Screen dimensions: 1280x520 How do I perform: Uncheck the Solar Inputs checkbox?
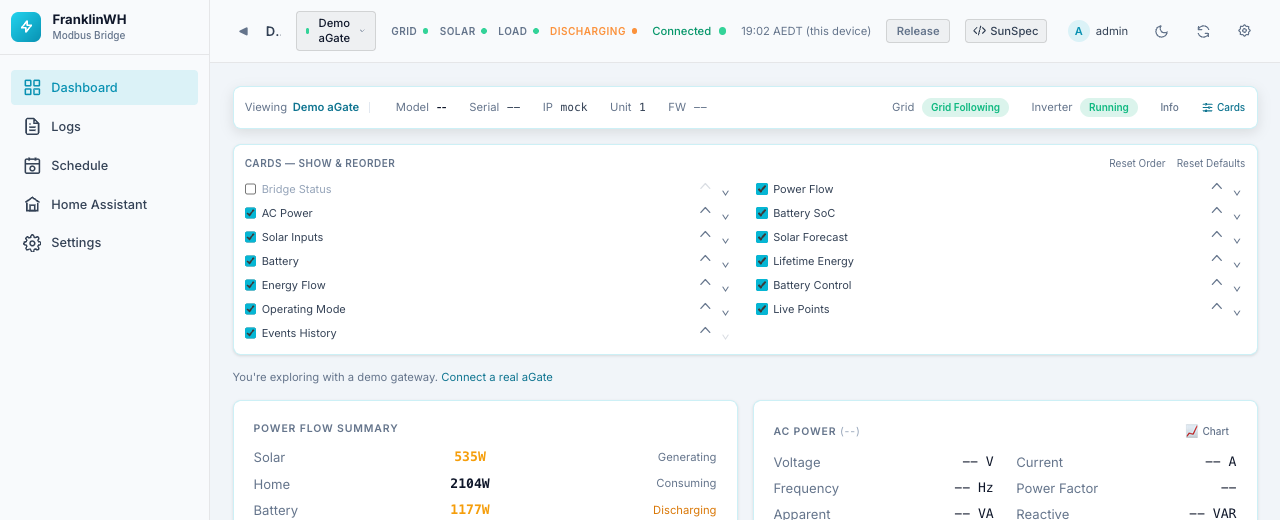(x=251, y=237)
